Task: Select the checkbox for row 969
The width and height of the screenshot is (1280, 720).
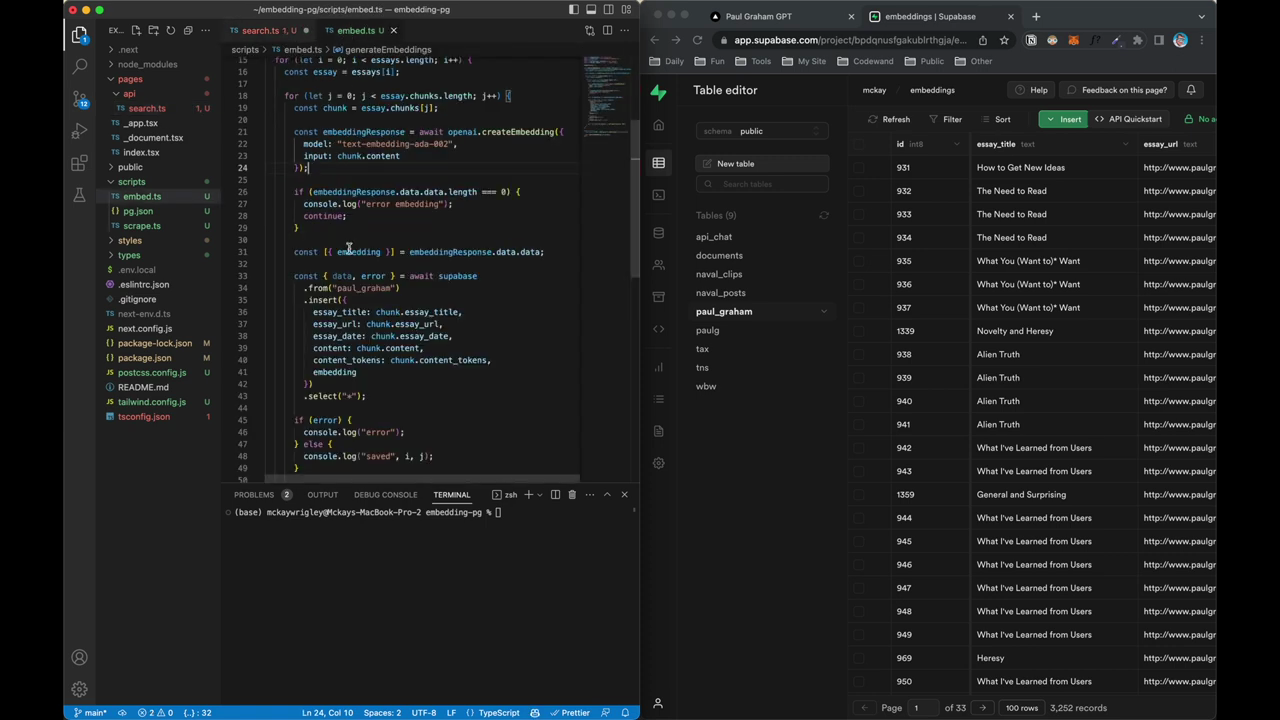Action: click(859, 658)
